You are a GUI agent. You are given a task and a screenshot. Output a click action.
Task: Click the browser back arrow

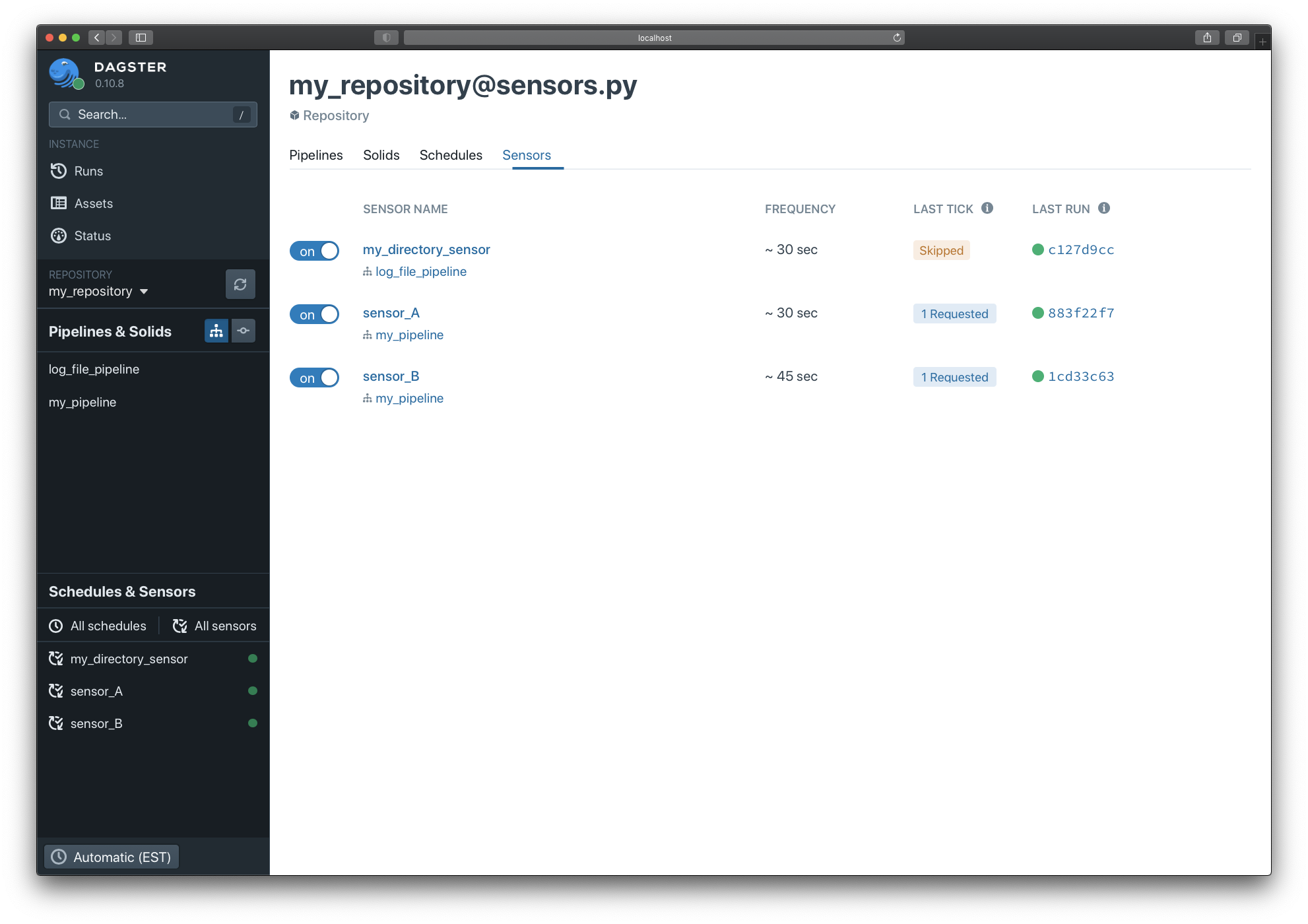[97, 38]
